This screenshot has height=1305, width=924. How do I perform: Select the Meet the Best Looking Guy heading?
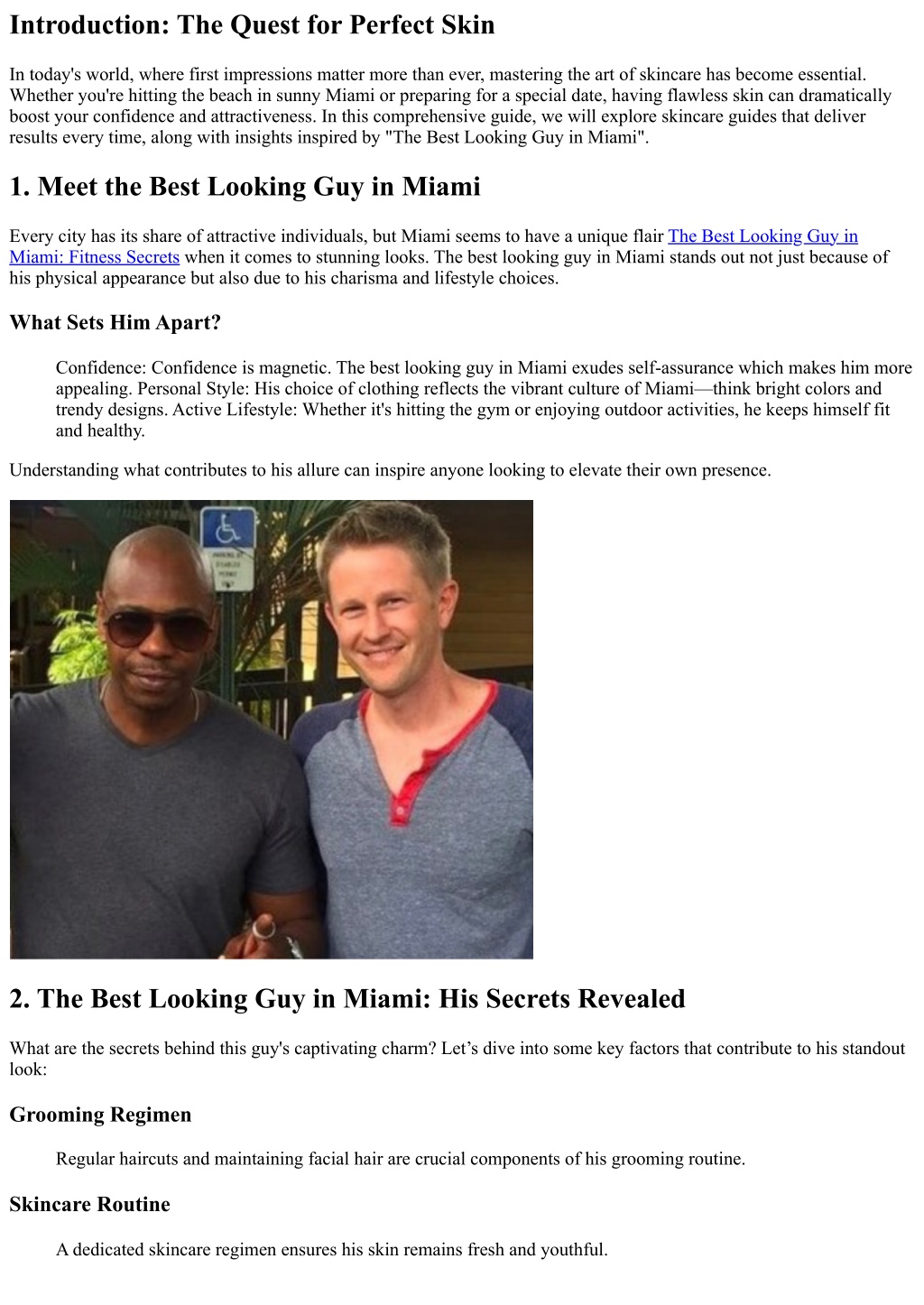pos(245,187)
